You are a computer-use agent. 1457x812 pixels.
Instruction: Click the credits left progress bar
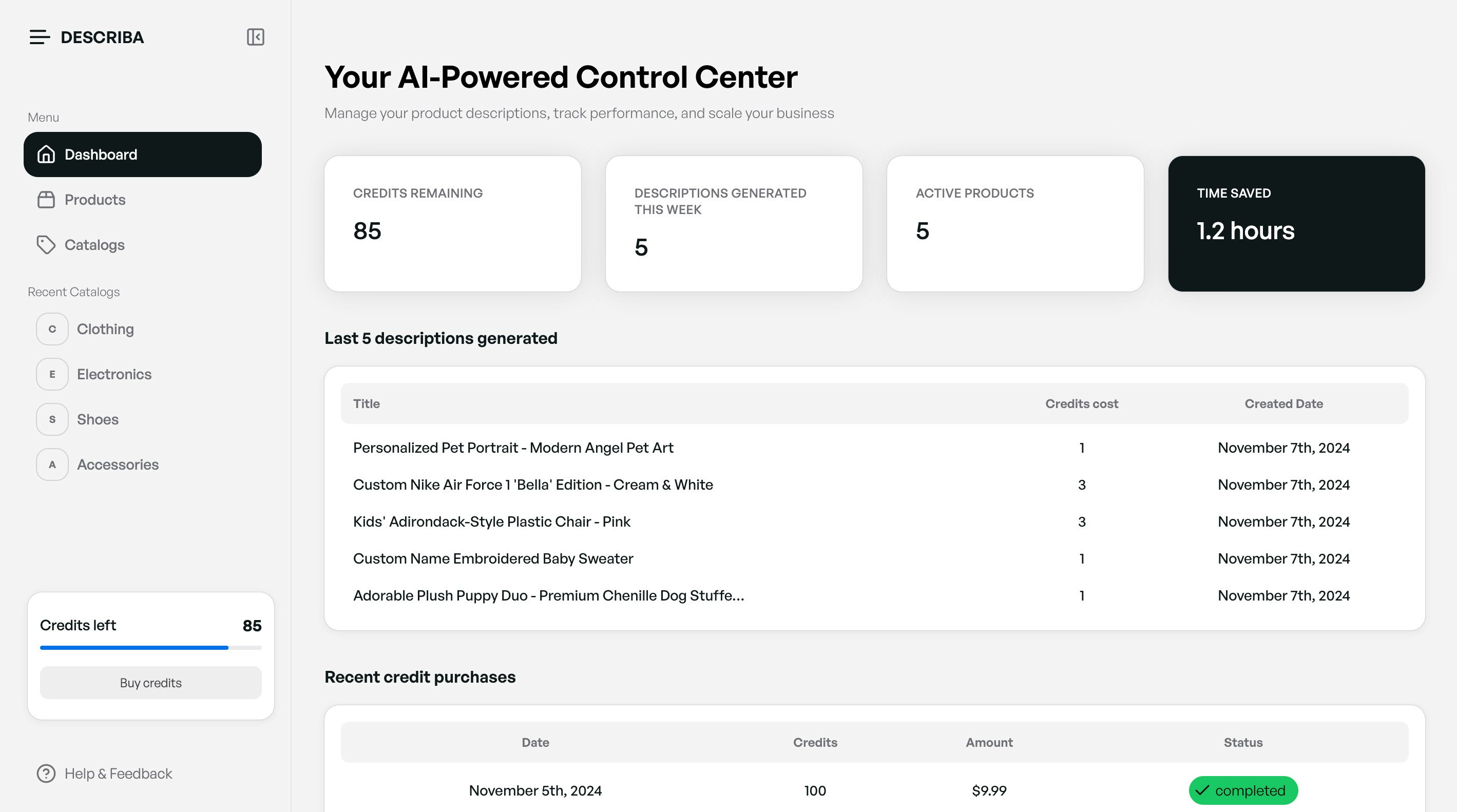(x=150, y=647)
